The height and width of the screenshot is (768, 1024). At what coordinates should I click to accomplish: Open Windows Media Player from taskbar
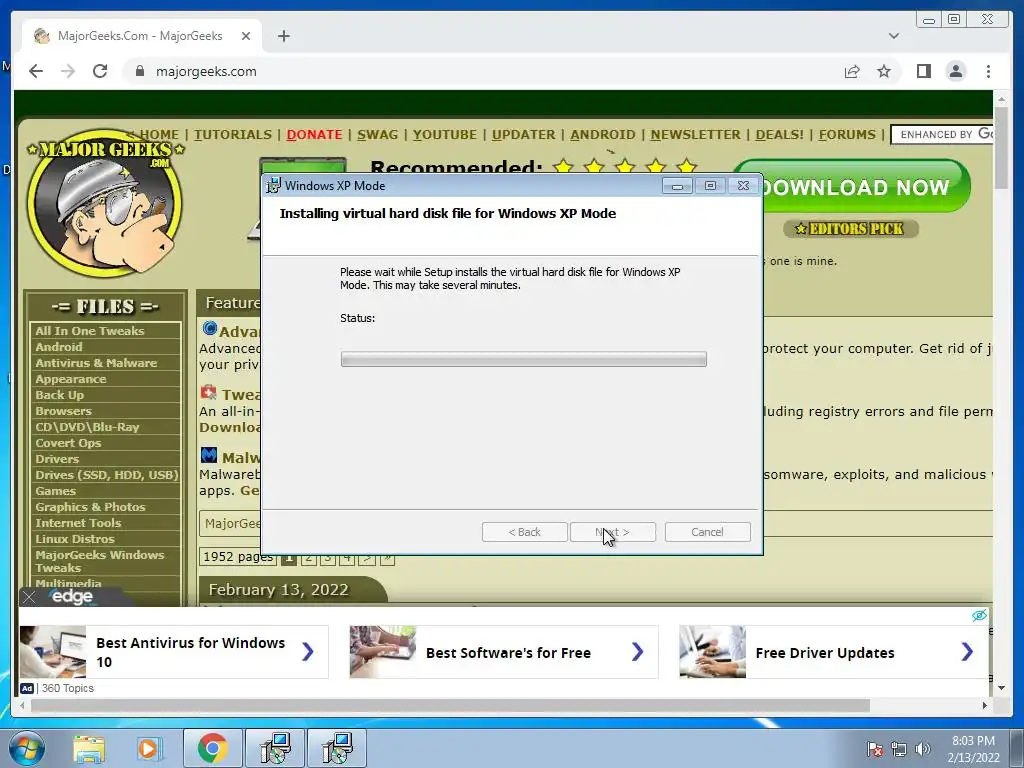click(x=148, y=748)
